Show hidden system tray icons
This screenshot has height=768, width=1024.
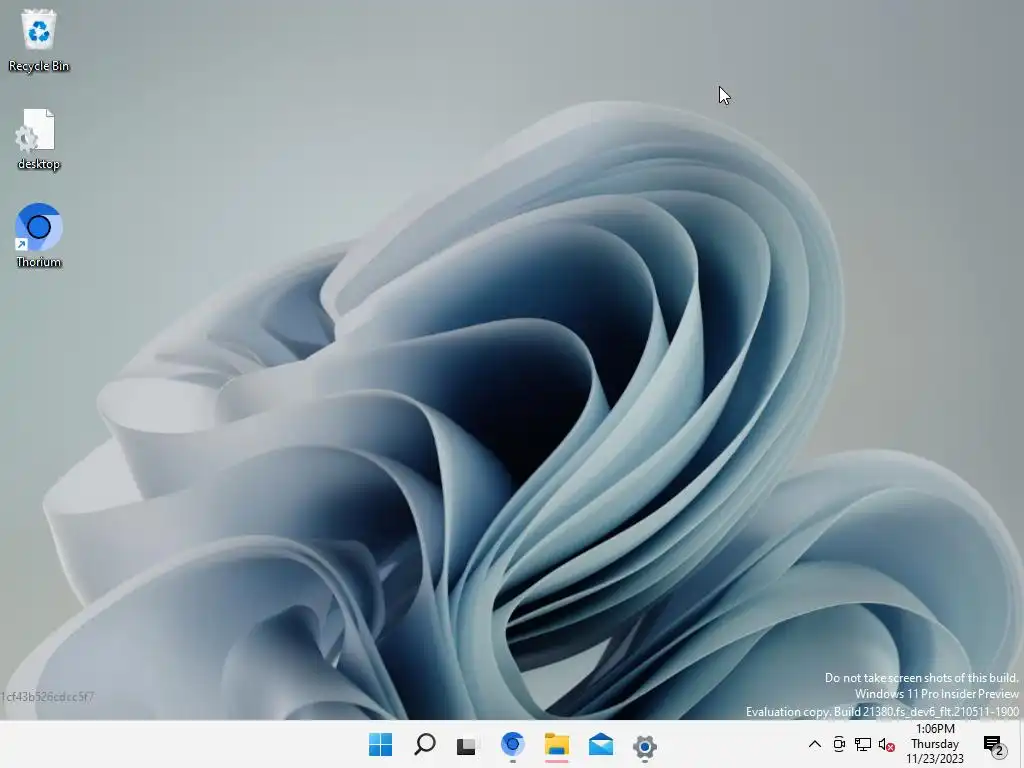click(814, 744)
